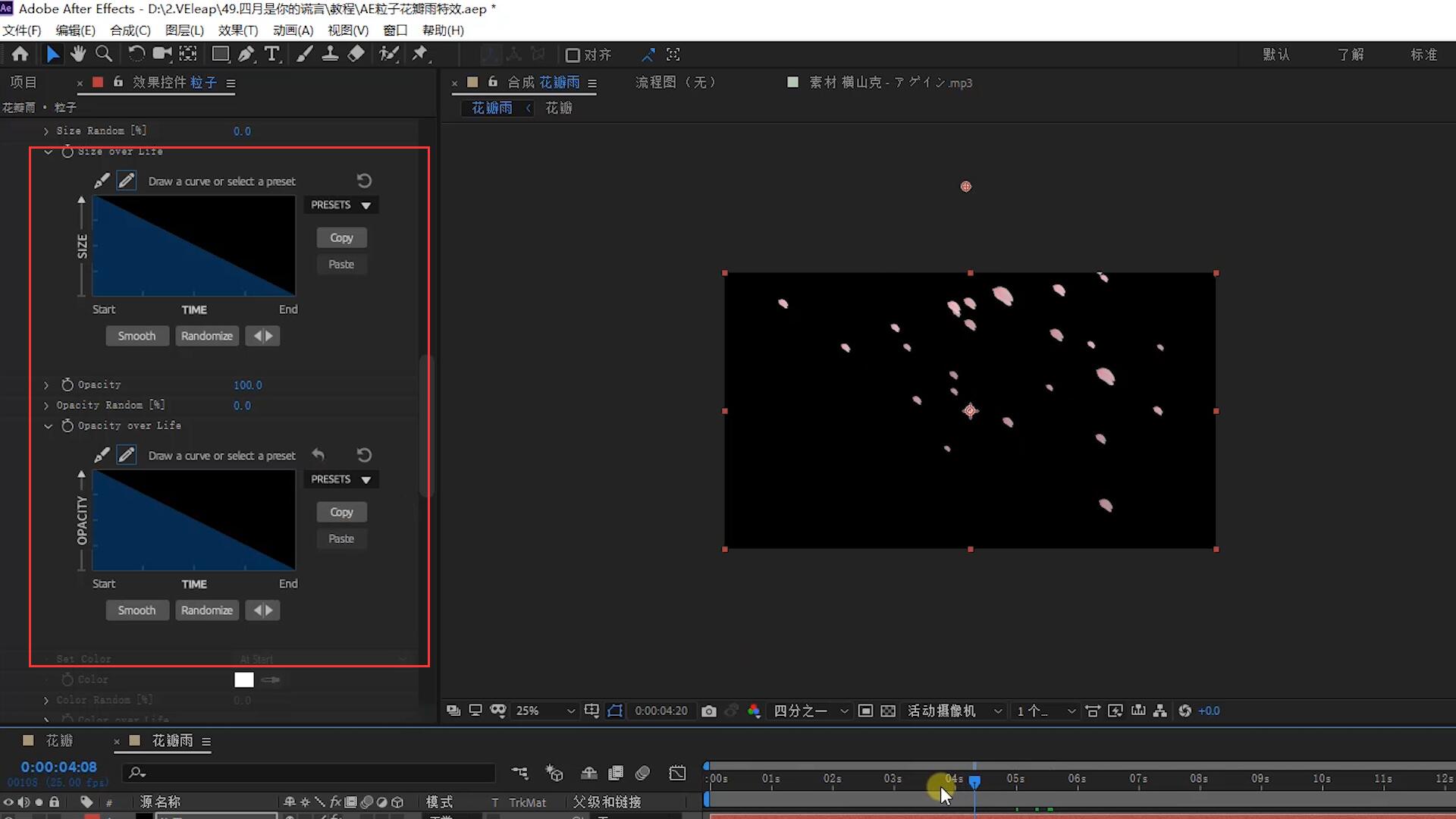1456x819 pixels.
Task: Go to the Home screen icon
Action: pos(20,54)
